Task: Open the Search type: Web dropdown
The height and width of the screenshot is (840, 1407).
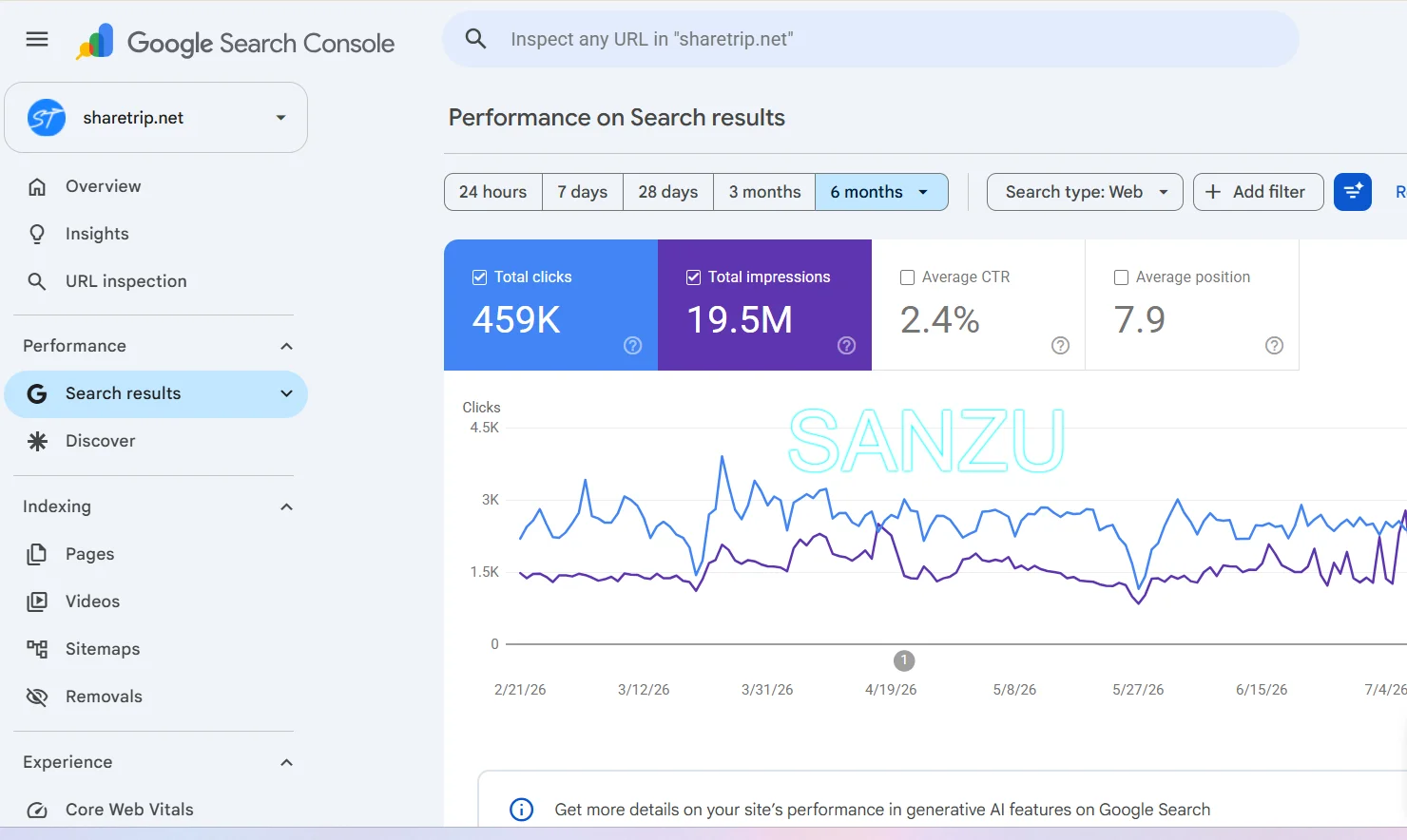Action: [x=1085, y=192]
